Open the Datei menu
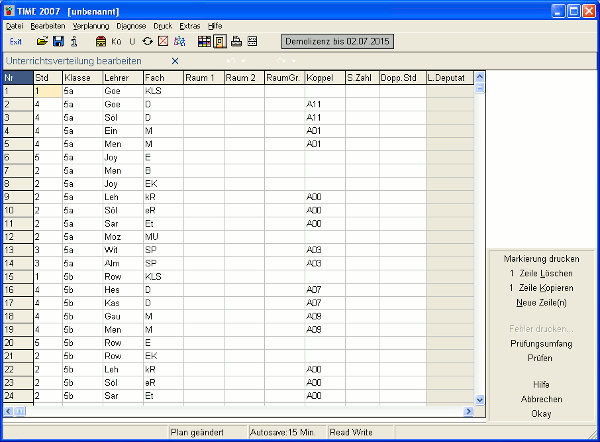Image resolution: width=600 pixels, height=442 pixels. [14, 25]
